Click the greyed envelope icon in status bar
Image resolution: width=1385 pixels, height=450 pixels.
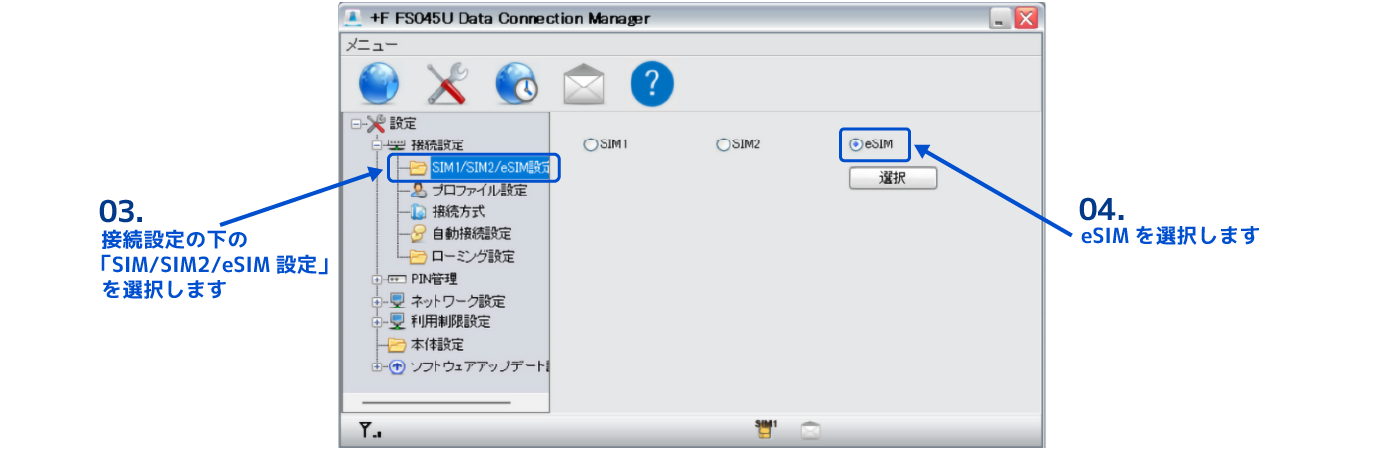(x=811, y=431)
